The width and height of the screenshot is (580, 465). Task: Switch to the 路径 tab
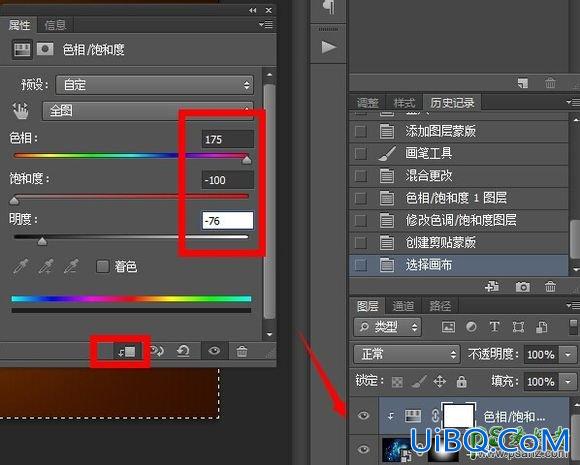click(x=440, y=306)
